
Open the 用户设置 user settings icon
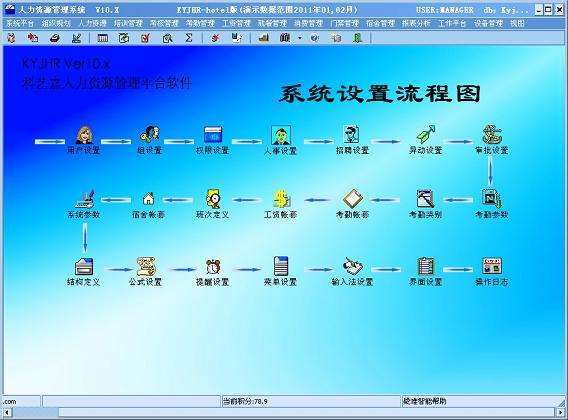(85, 135)
